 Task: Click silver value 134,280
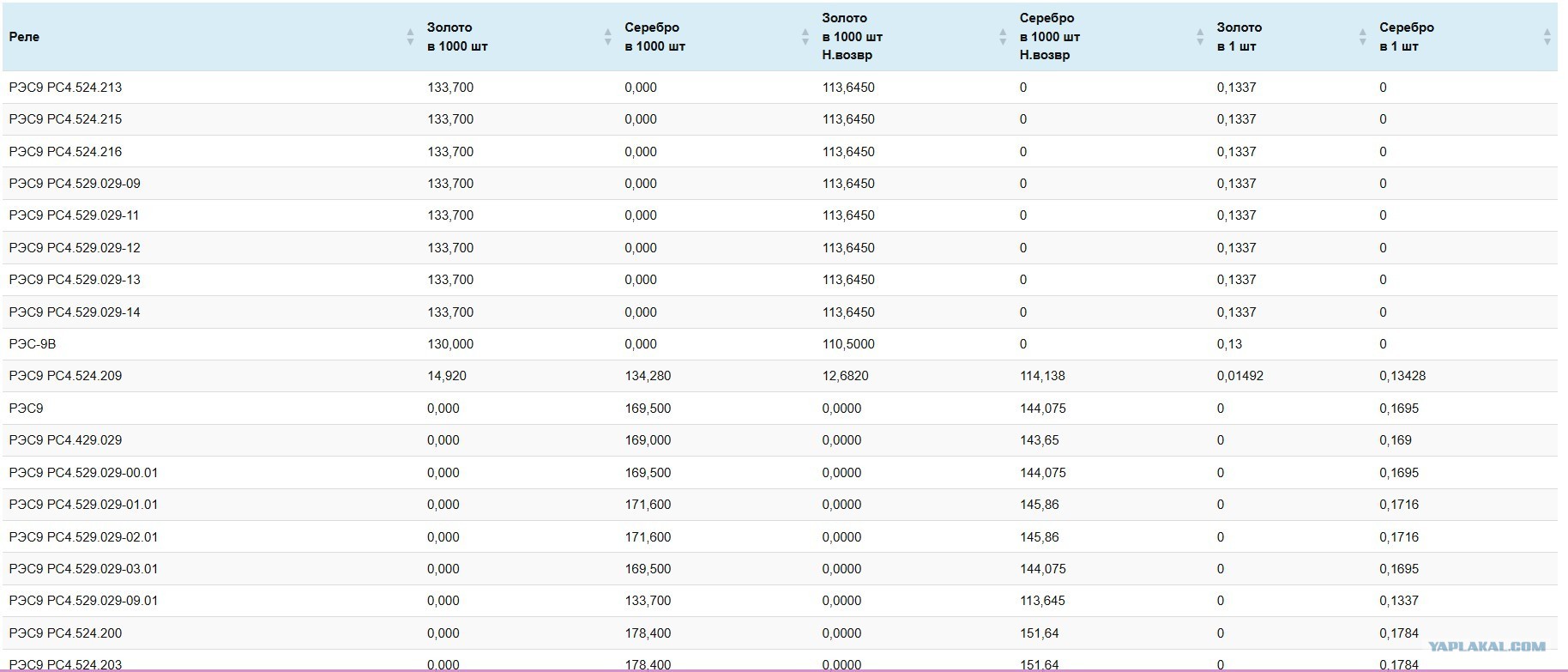tap(648, 376)
